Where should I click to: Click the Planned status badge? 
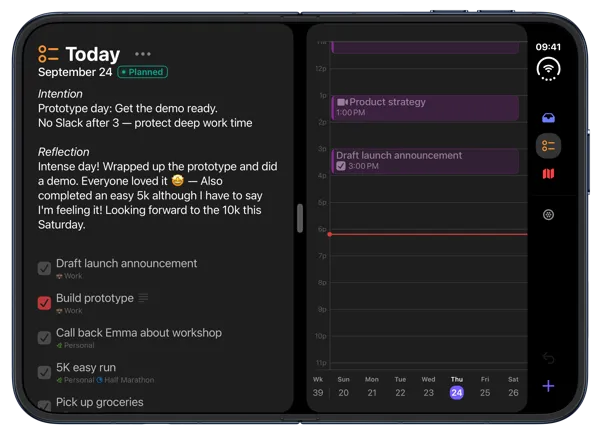click(x=142, y=72)
